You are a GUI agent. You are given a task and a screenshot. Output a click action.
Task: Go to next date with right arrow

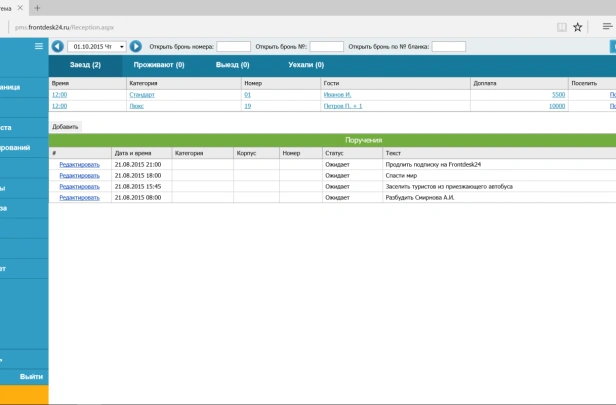[x=136, y=46]
